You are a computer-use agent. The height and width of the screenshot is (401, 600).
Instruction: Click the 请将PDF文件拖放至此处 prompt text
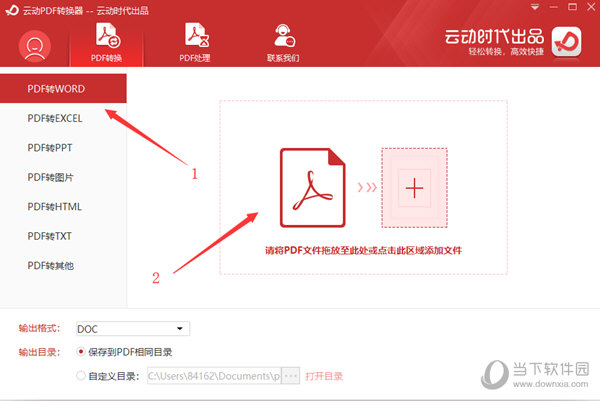(364, 251)
